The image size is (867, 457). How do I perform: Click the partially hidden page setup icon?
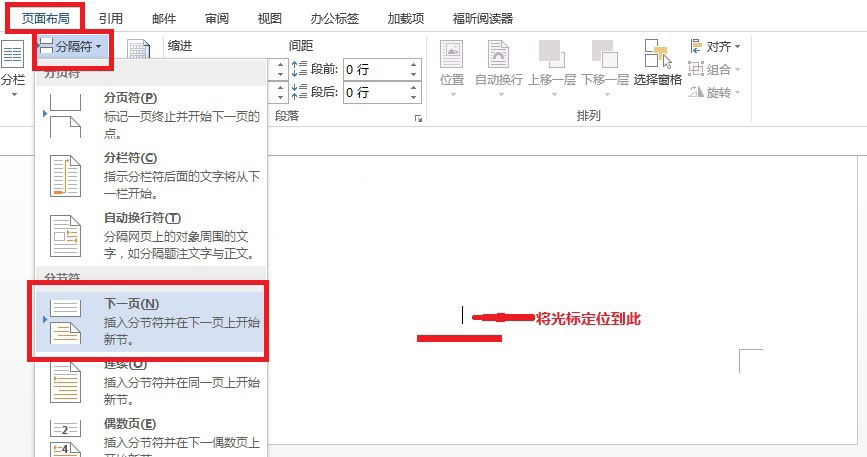(x=138, y=49)
